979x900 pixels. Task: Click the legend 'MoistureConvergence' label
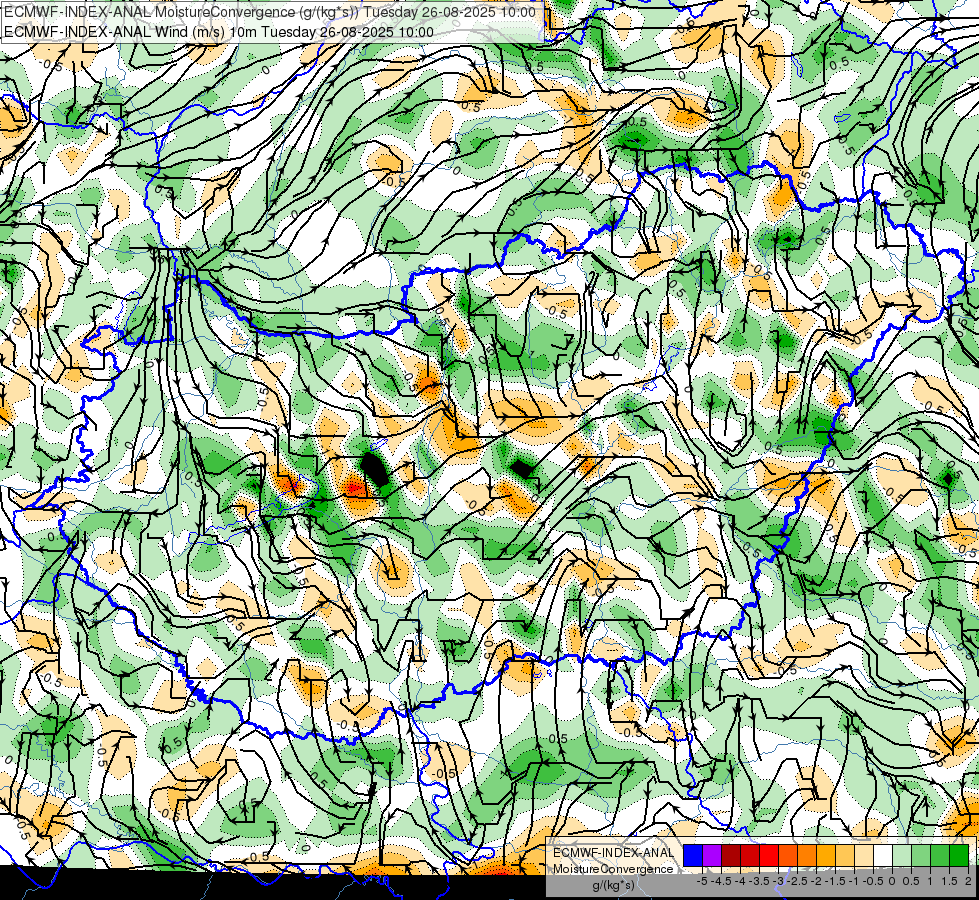pos(613,869)
